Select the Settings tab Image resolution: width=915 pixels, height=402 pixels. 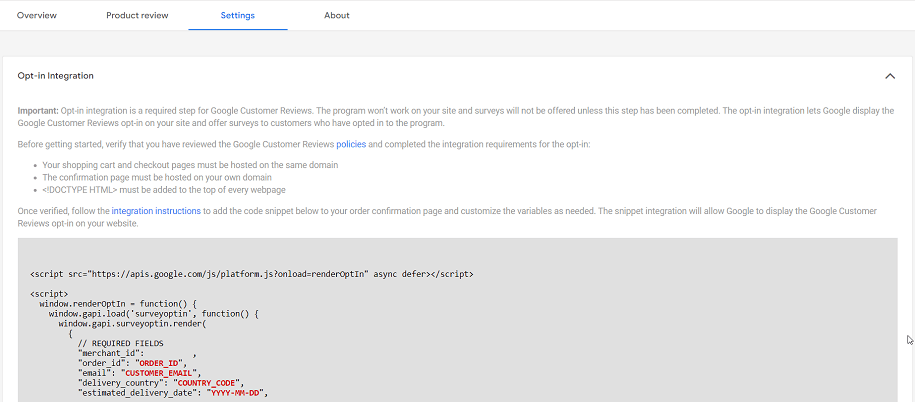[237, 16]
